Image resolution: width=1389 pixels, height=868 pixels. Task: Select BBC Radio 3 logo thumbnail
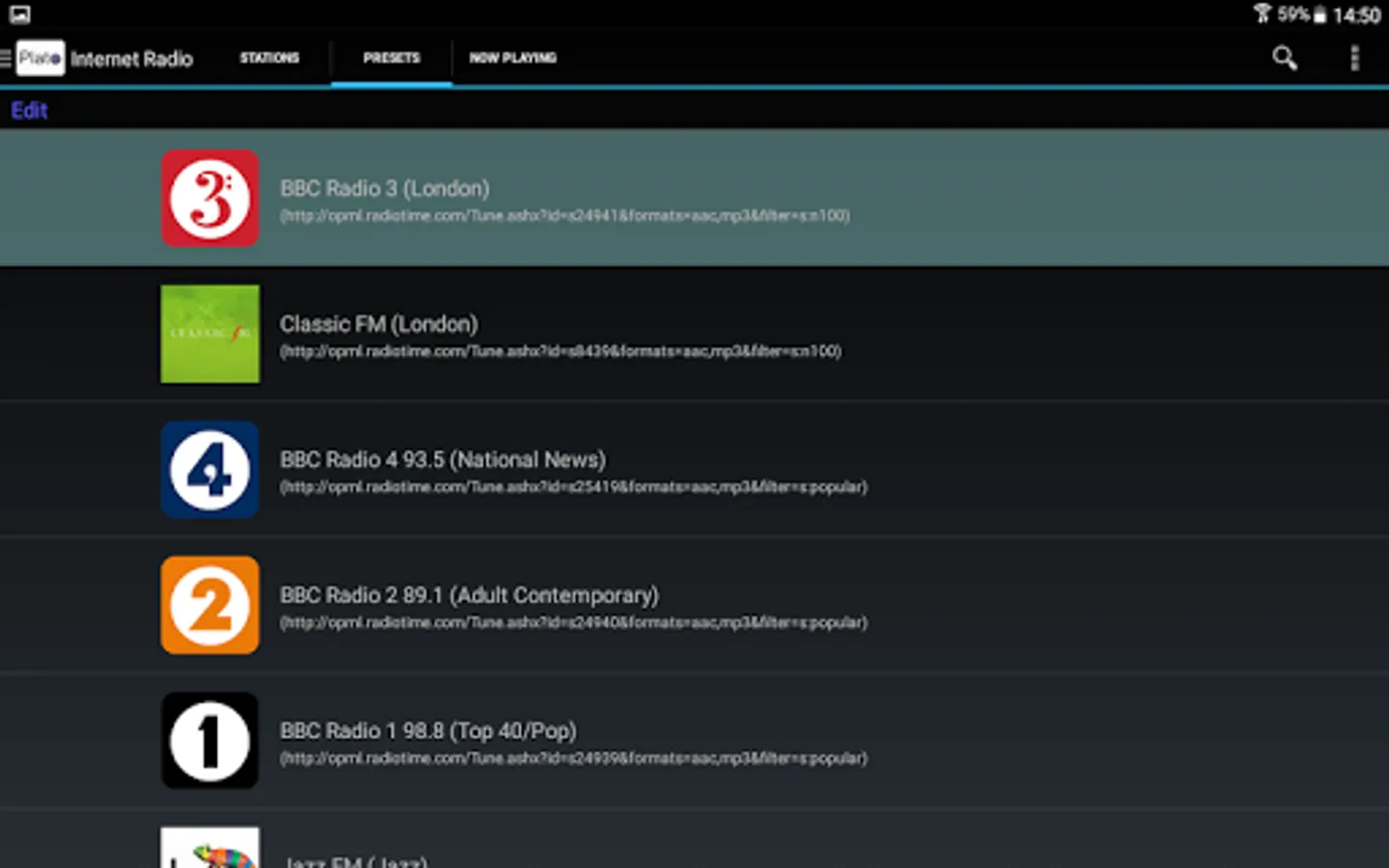point(210,198)
